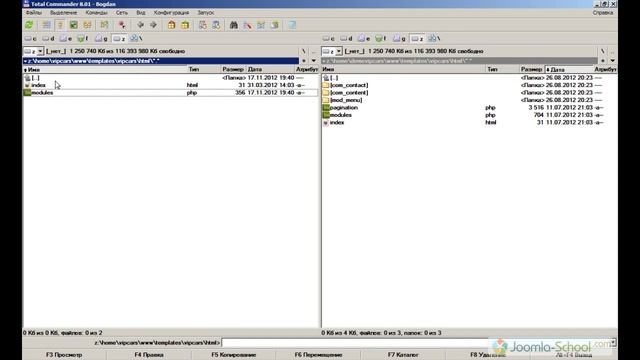The height and width of the screenshot is (360, 640).
Task: Select modules php file in left panel
Action: click(170, 93)
